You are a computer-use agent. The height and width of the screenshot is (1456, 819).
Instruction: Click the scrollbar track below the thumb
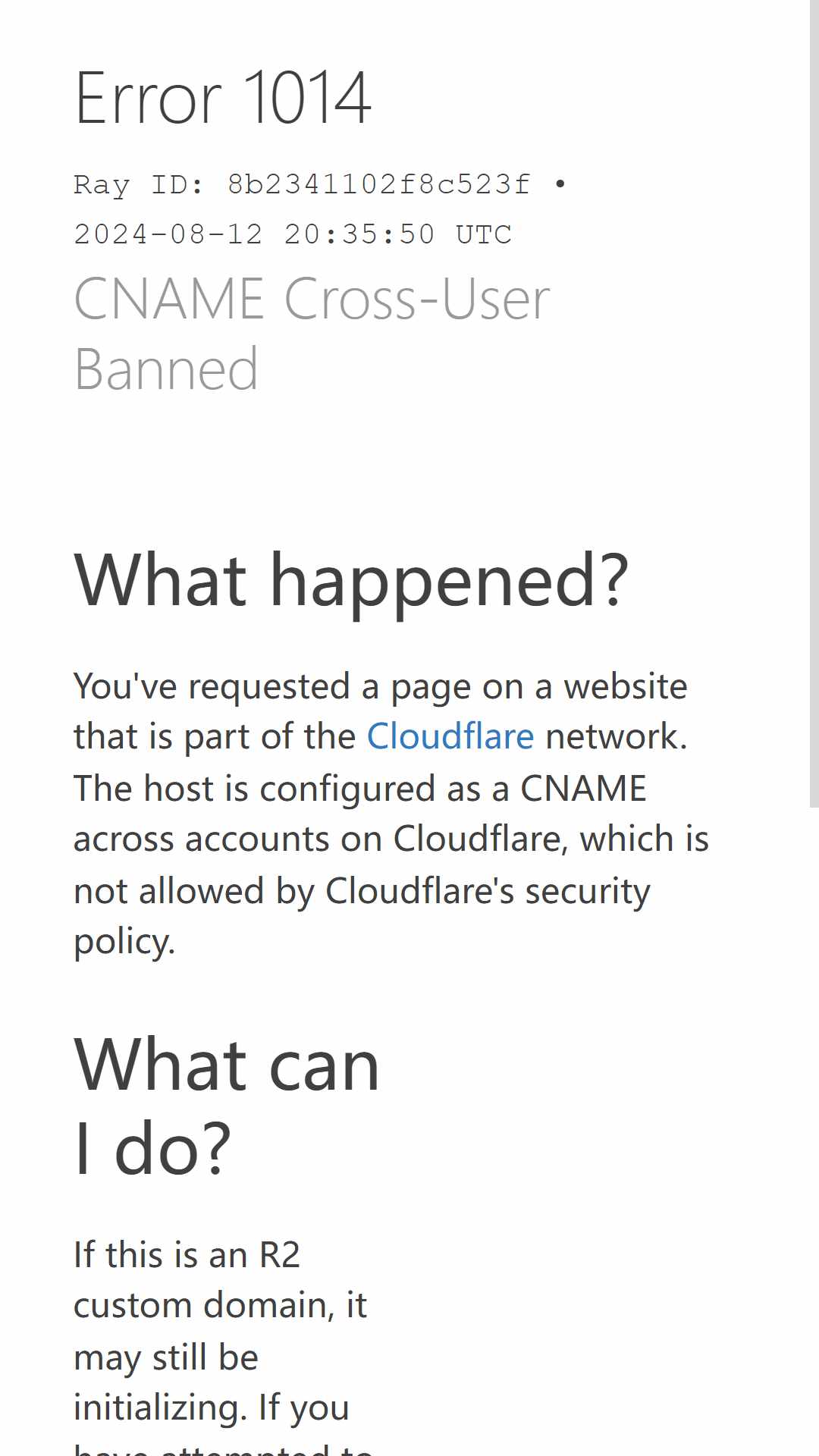pos(814,1130)
